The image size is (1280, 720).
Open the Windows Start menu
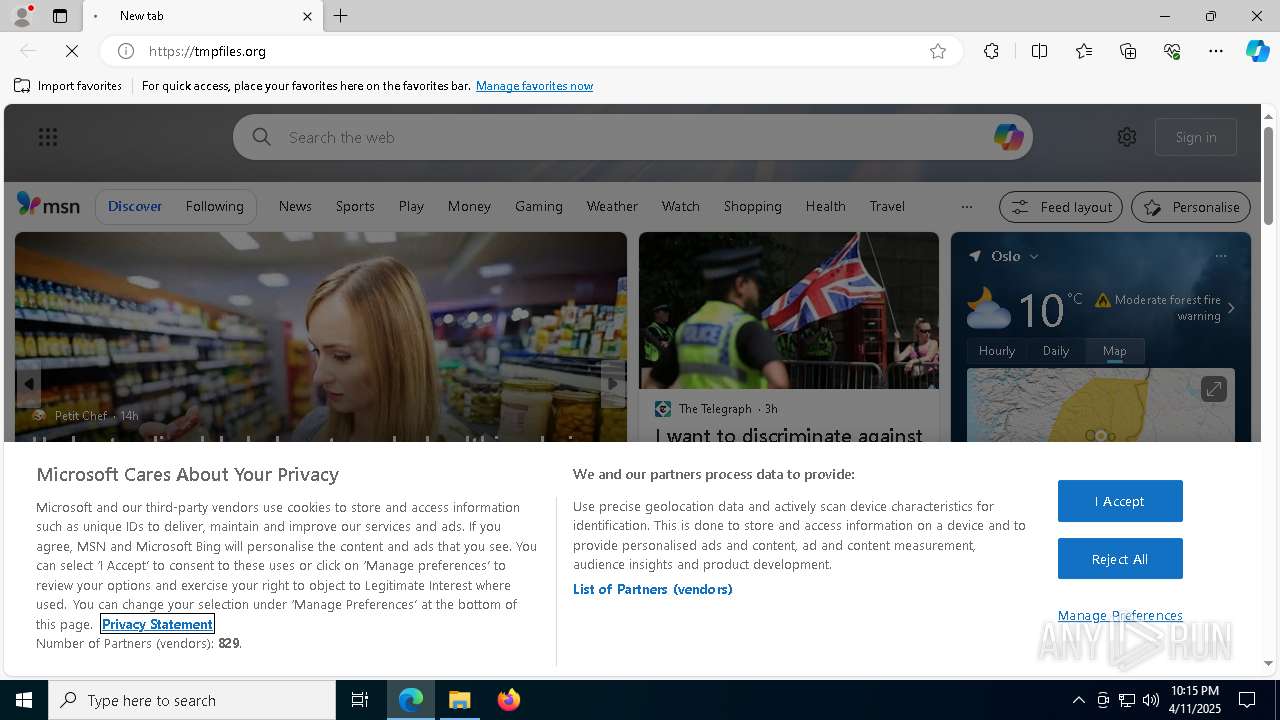click(x=24, y=700)
